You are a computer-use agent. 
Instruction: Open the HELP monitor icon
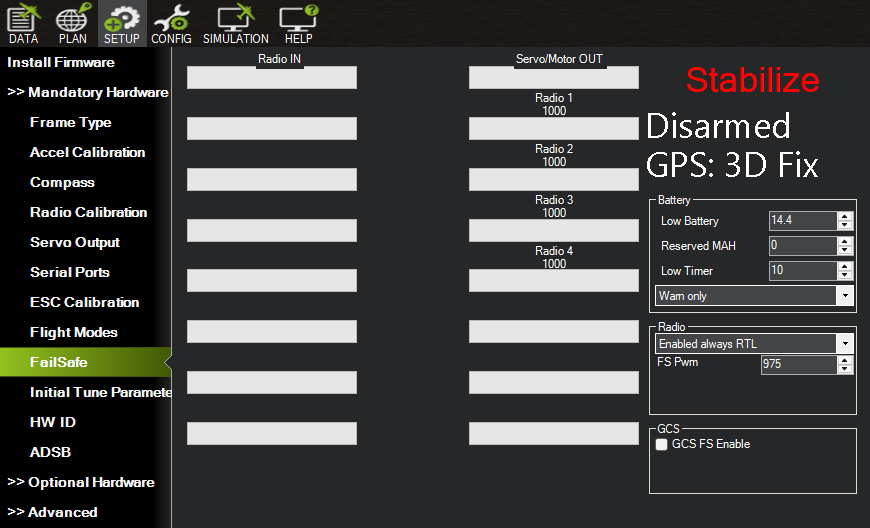pyautogui.click(x=299, y=23)
